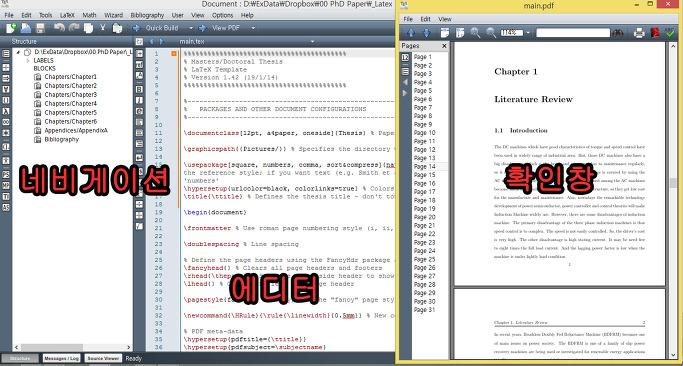Open the Options menu in Texmaker
Viewport: 683px width, 366px height.
pyautogui.click(x=223, y=15)
